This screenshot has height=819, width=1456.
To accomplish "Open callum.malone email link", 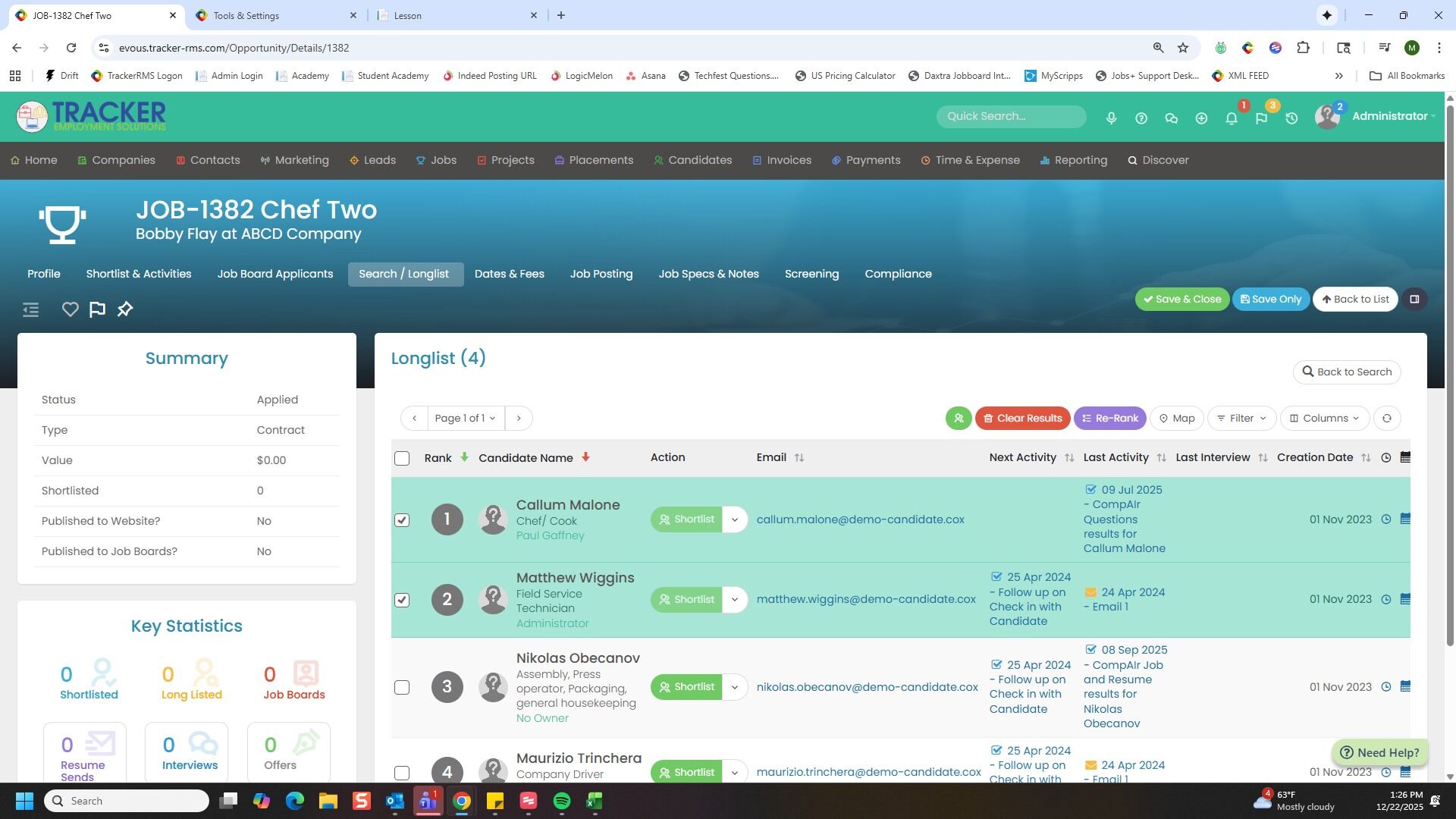I will (860, 520).
